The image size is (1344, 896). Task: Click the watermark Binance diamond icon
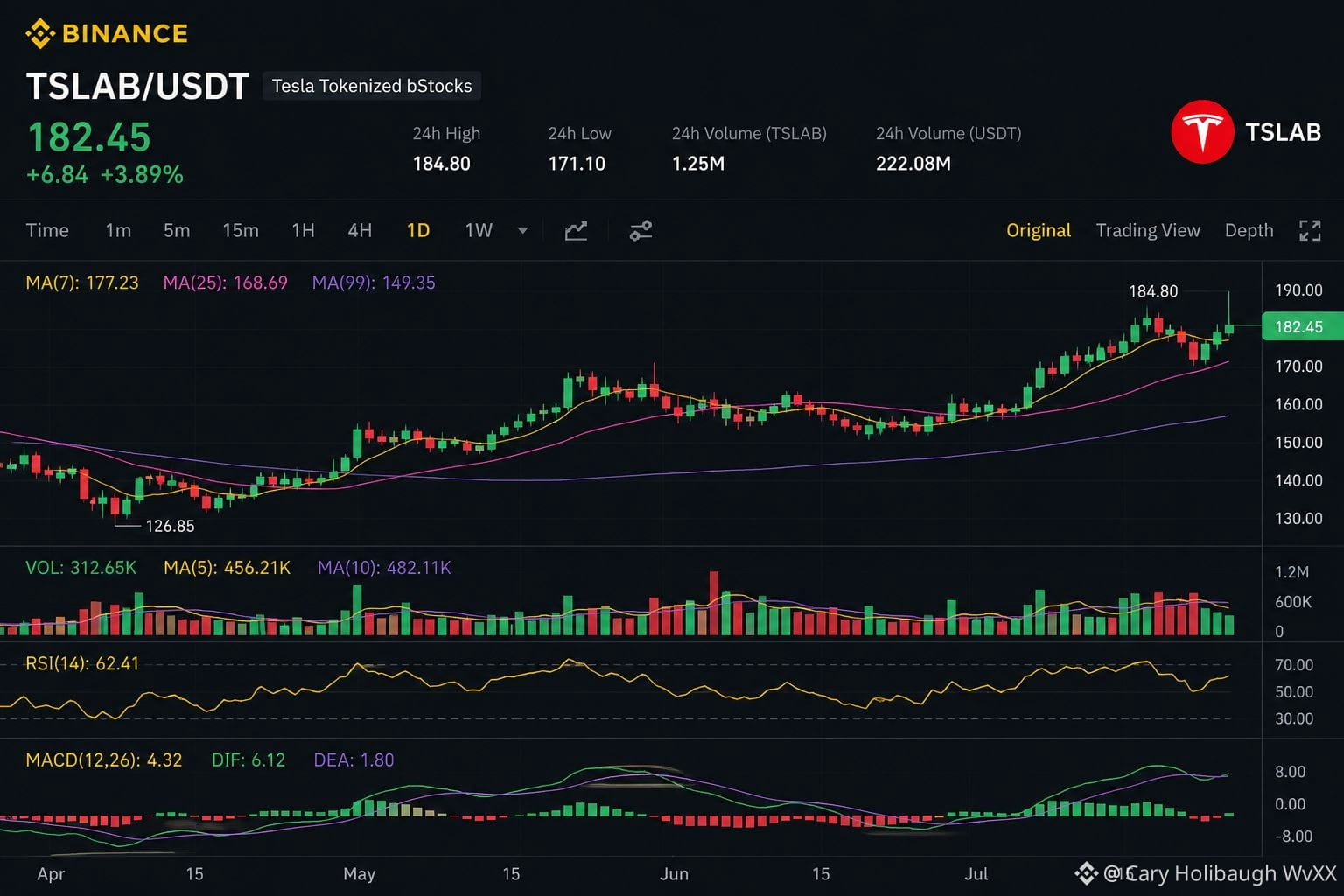tap(1087, 873)
